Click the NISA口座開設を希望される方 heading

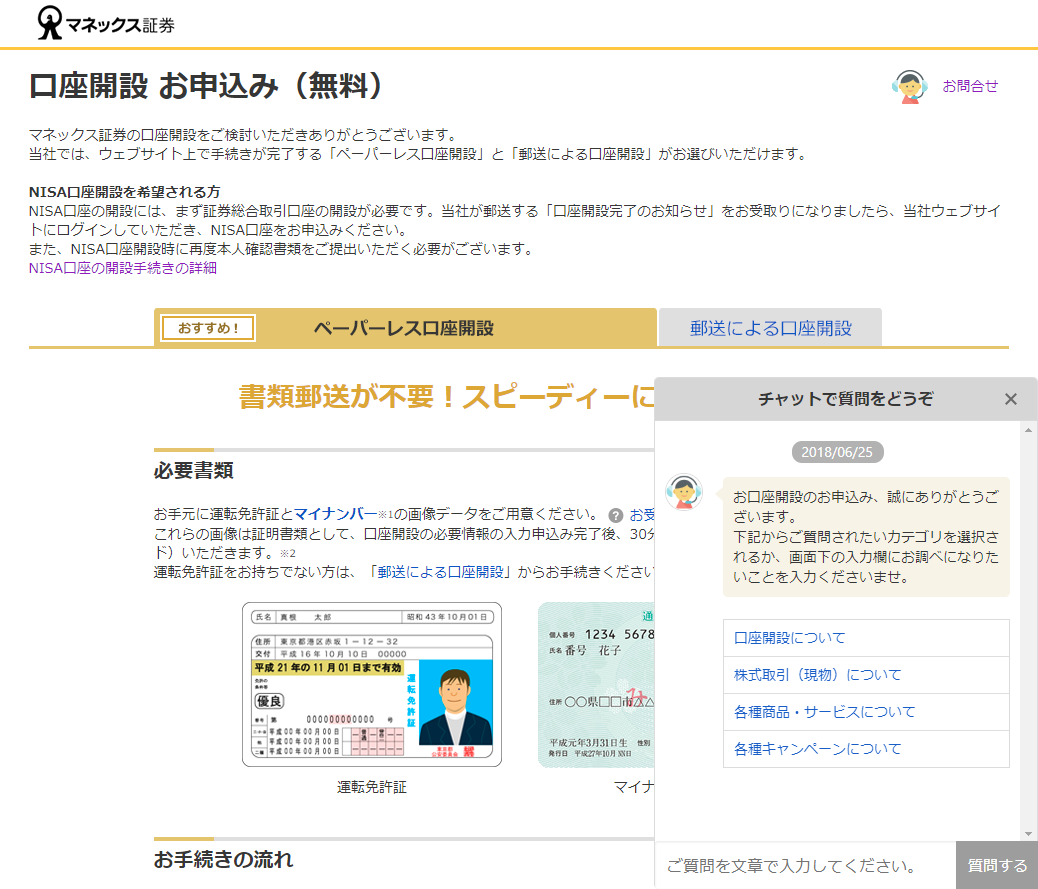click(124, 192)
